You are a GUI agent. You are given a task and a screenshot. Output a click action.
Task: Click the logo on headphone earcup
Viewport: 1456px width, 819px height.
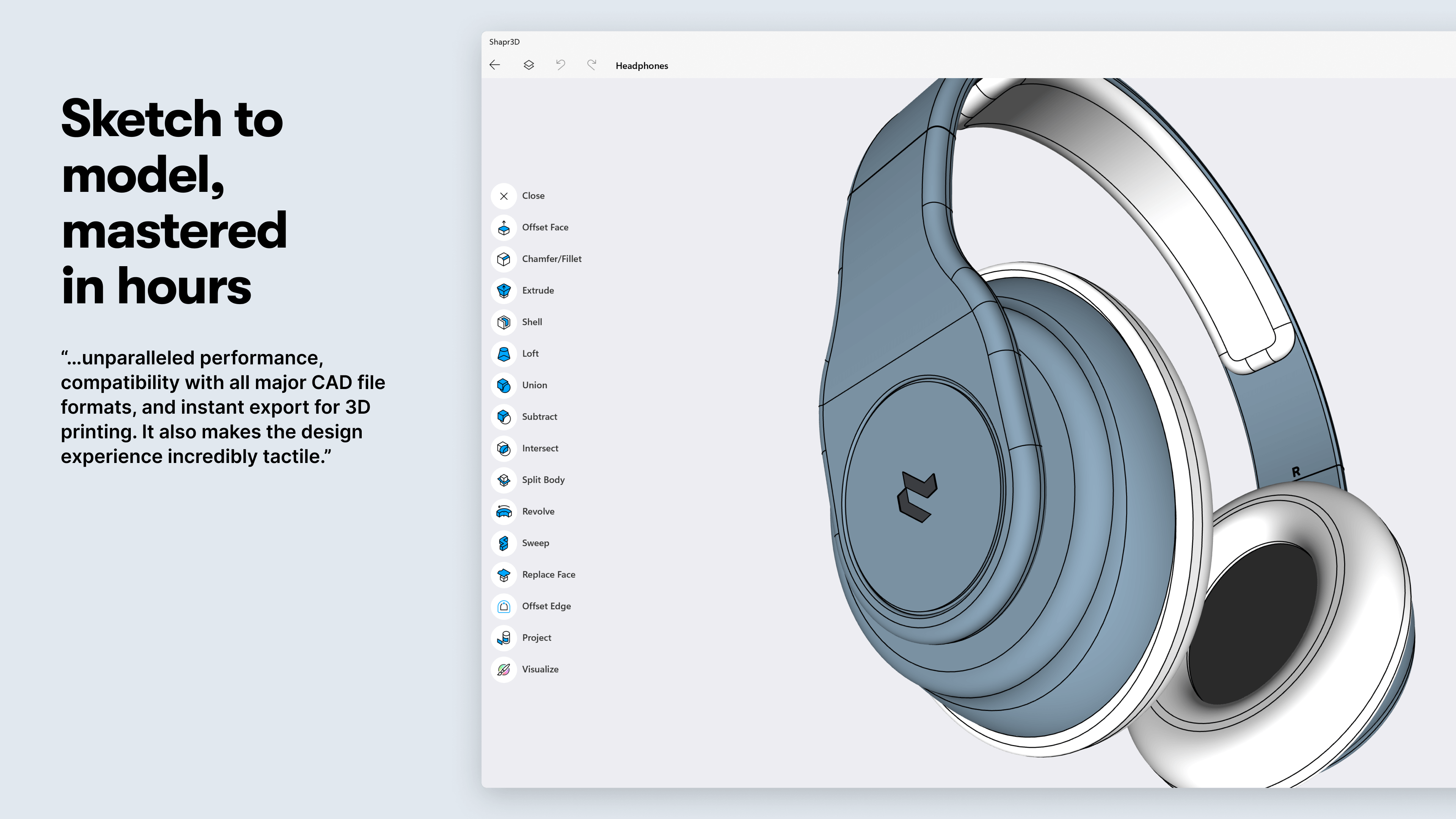pos(917,497)
